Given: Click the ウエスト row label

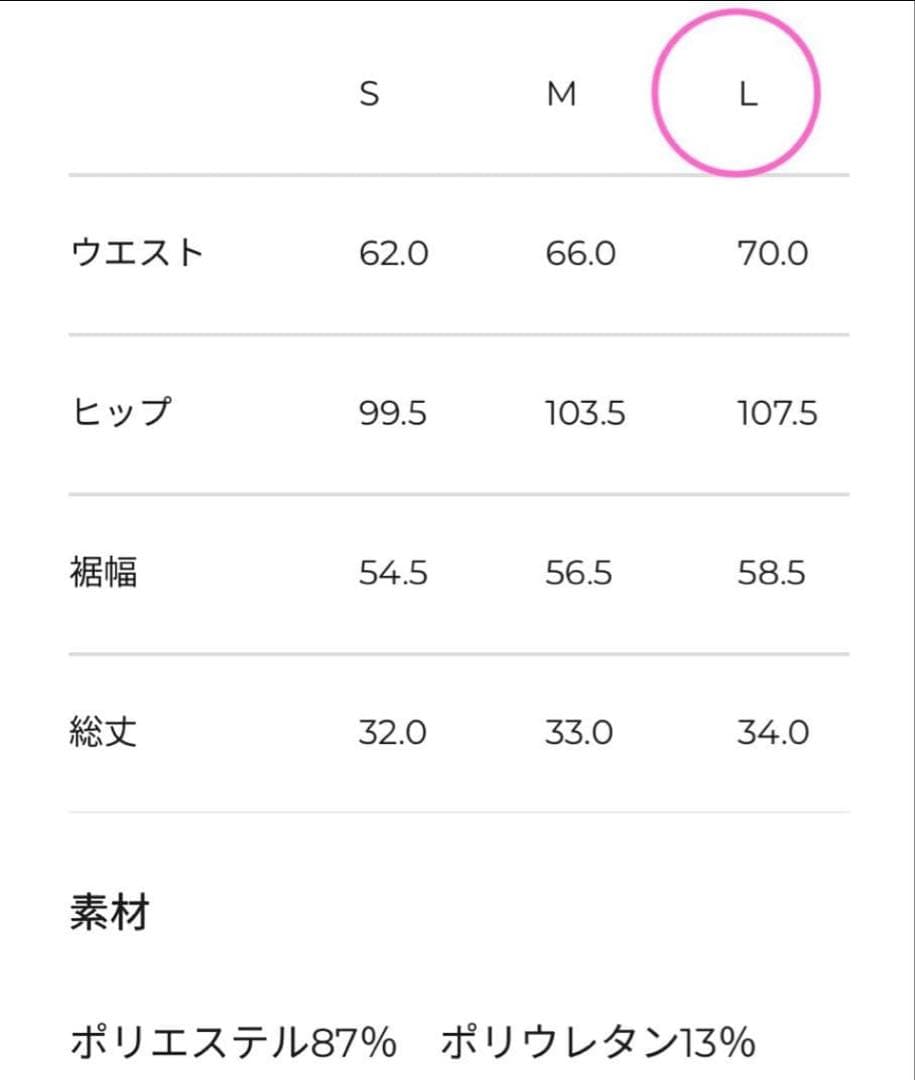Looking at the screenshot, I should [137, 253].
